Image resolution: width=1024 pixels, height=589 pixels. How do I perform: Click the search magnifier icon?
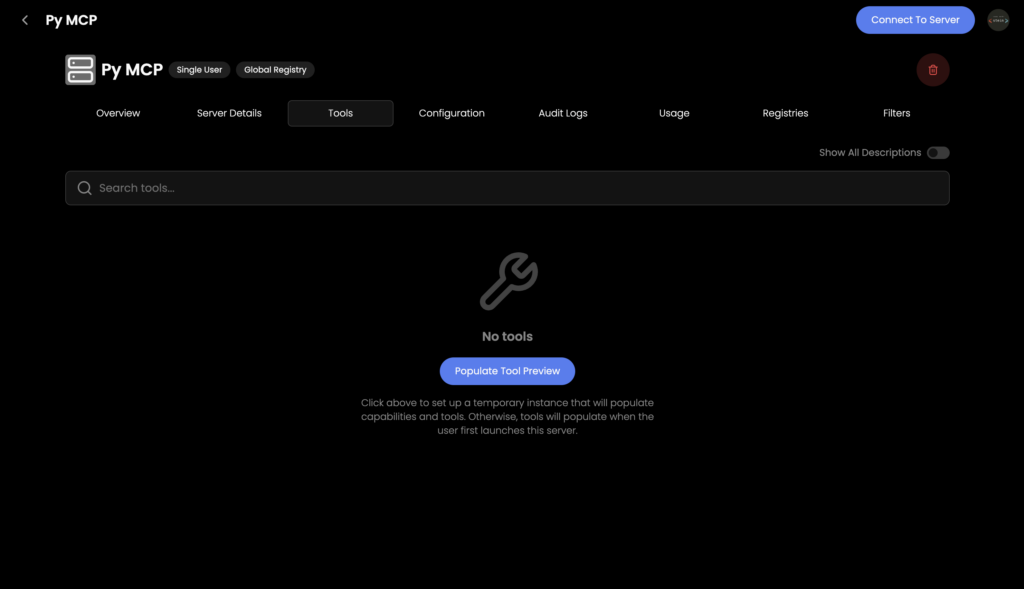tap(84, 188)
